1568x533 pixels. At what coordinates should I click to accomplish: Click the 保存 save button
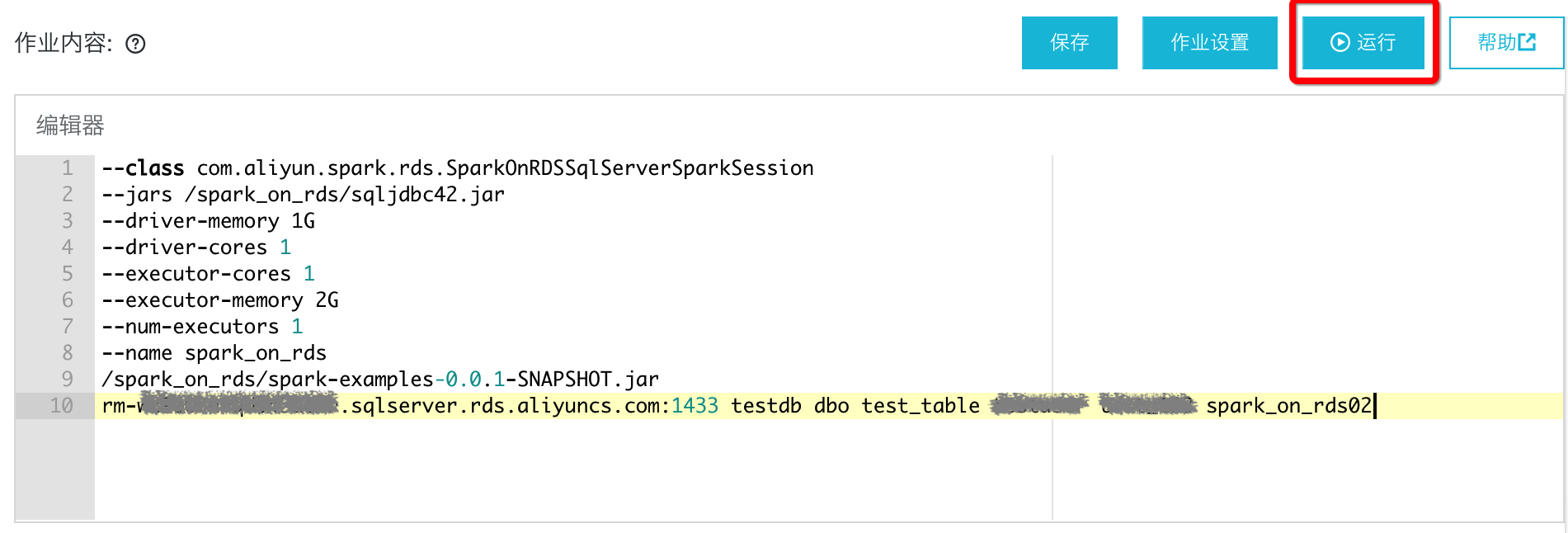point(1069,42)
